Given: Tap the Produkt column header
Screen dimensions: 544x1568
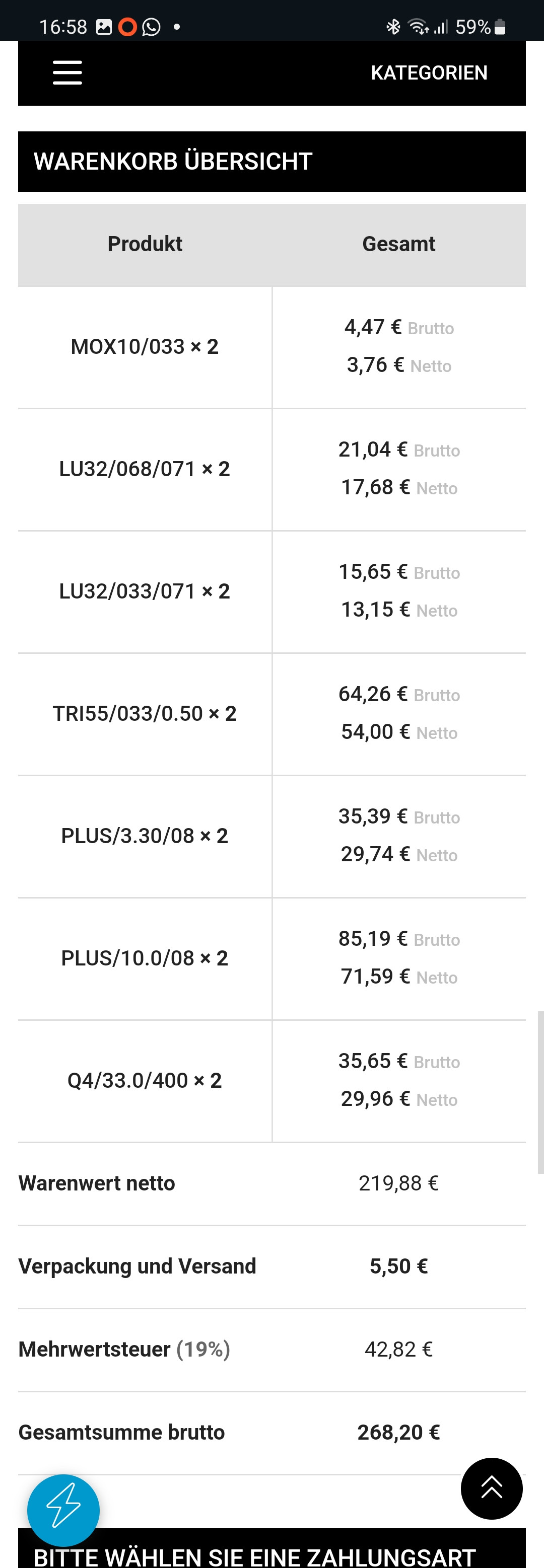Looking at the screenshot, I should tap(145, 244).
